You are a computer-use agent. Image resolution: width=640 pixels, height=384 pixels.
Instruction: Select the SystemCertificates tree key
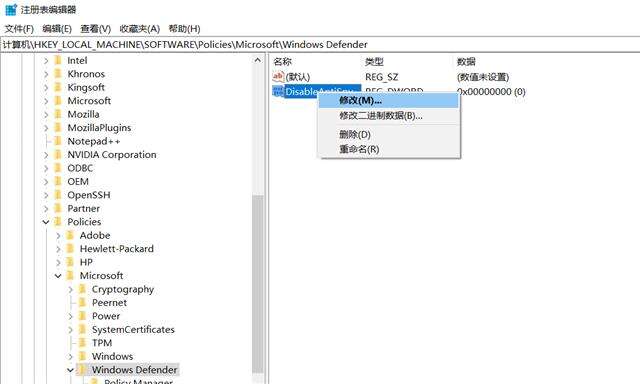pos(133,330)
